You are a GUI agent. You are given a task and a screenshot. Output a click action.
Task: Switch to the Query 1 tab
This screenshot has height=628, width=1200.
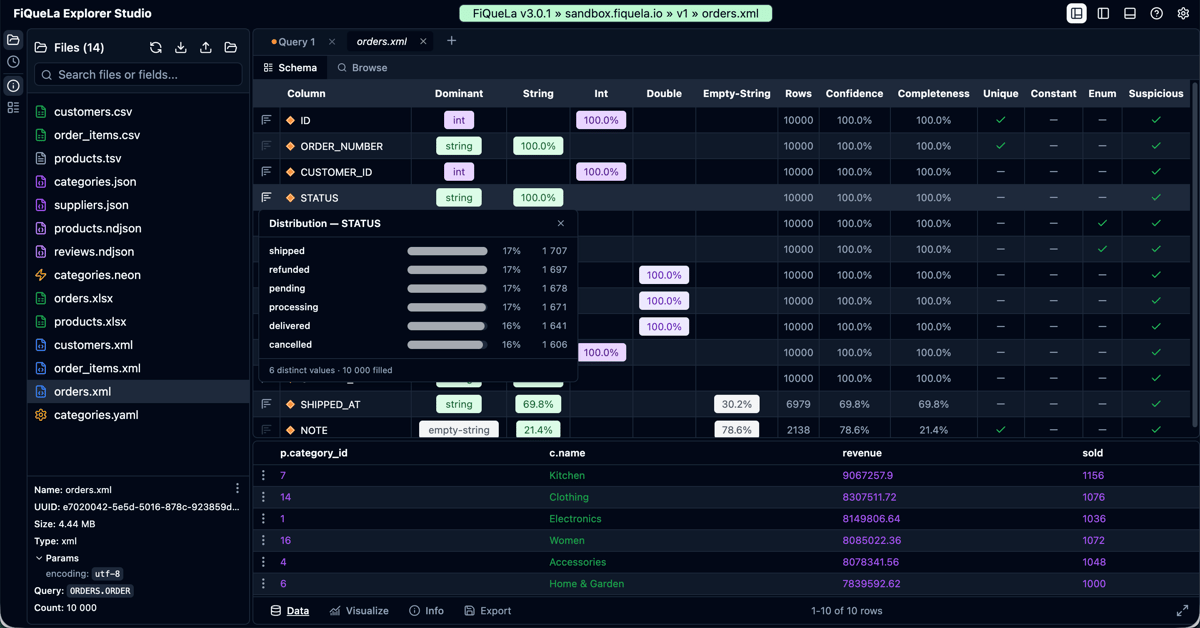[296, 42]
